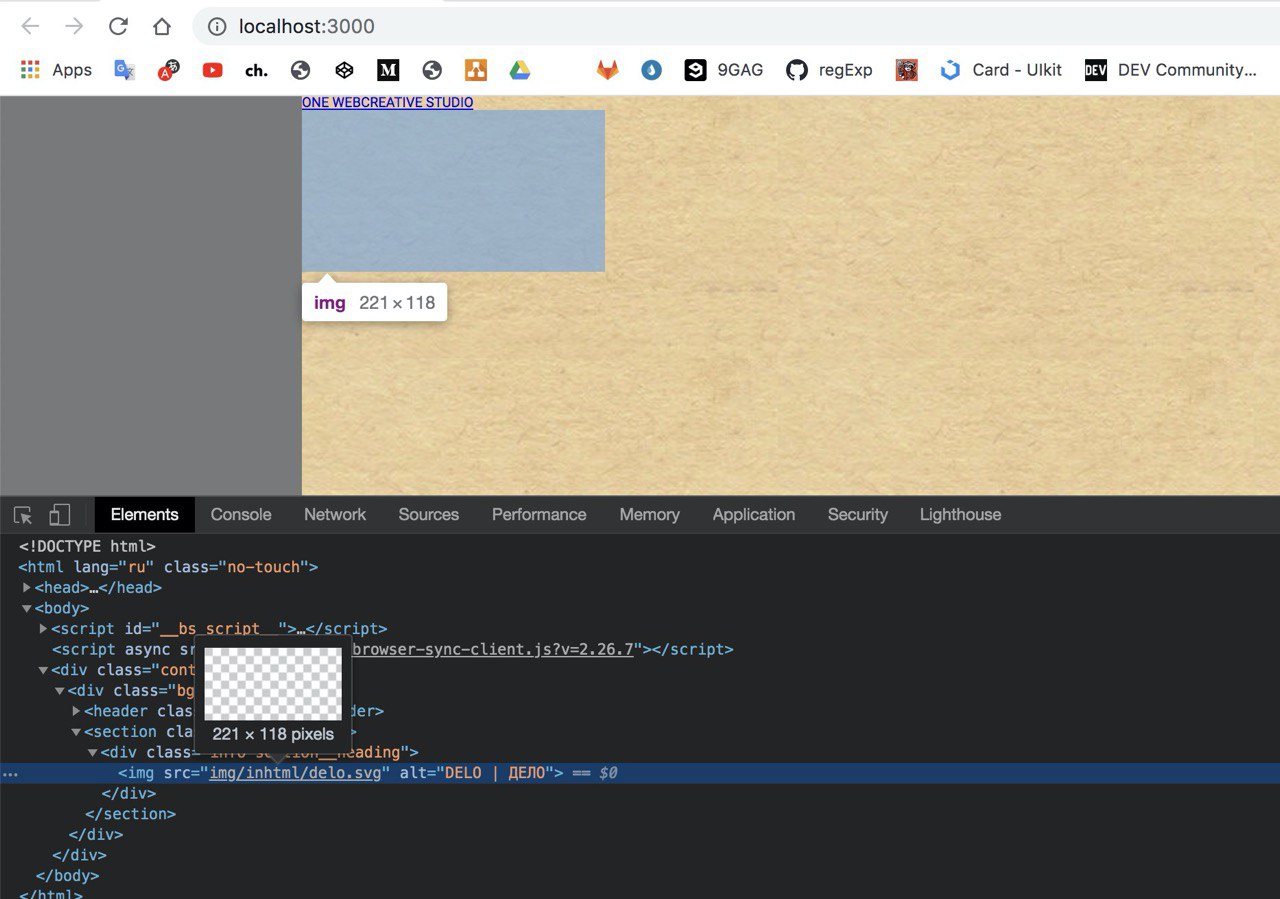Follow the ONE WEBCREATIVE STUDIO link
This screenshot has height=899, width=1280.
[x=387, y=102]
